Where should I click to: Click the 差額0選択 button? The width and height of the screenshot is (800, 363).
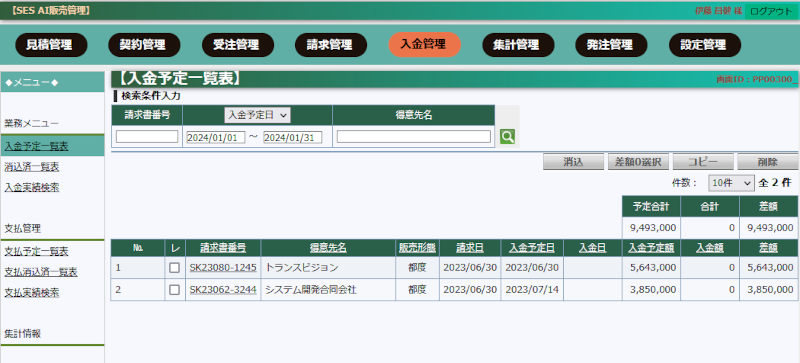coord(638,162)
